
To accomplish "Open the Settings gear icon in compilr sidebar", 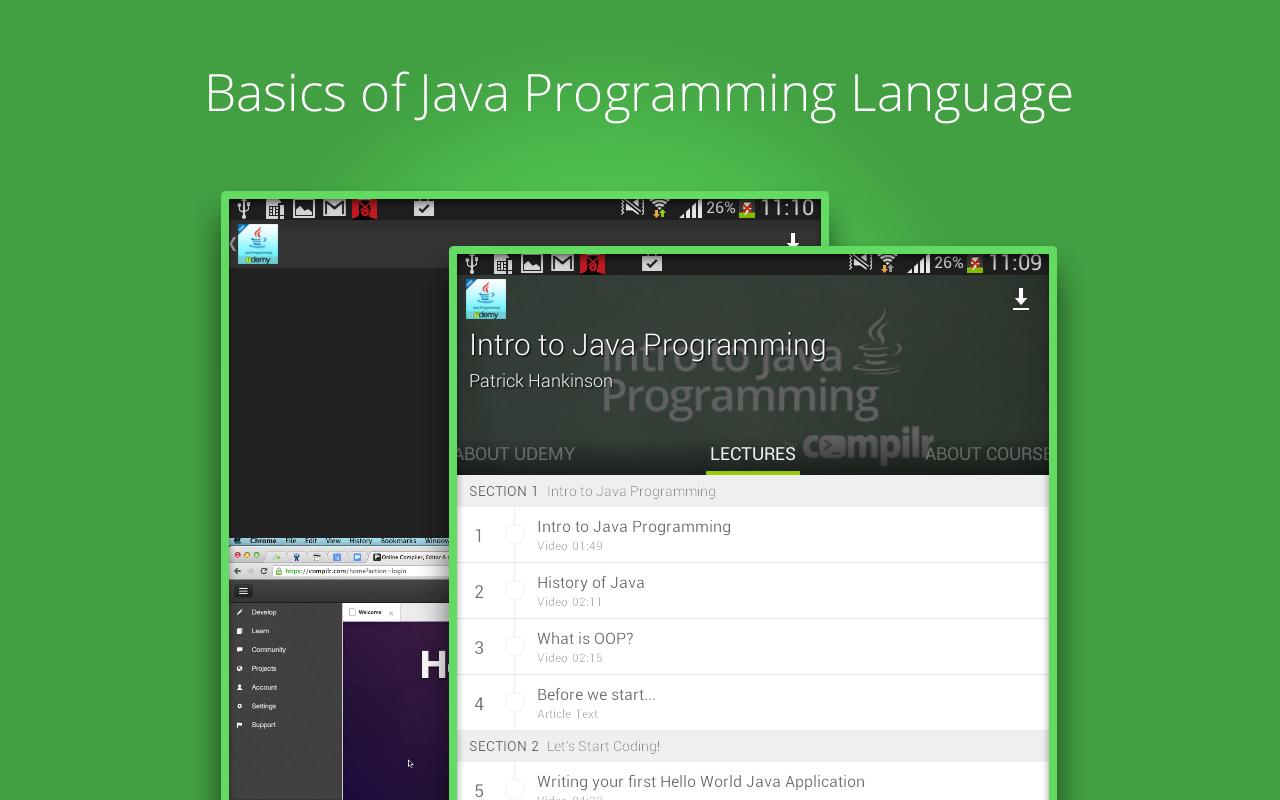I will [x=240, y=705].
